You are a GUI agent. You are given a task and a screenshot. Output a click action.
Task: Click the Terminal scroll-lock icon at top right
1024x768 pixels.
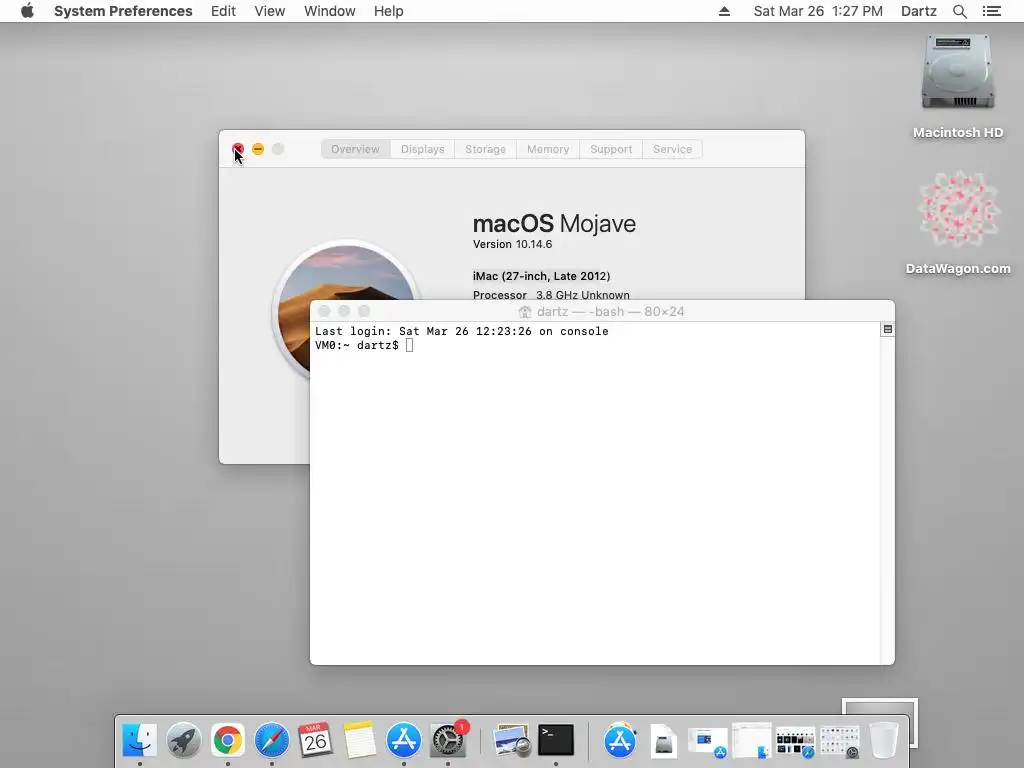[888, 329]
